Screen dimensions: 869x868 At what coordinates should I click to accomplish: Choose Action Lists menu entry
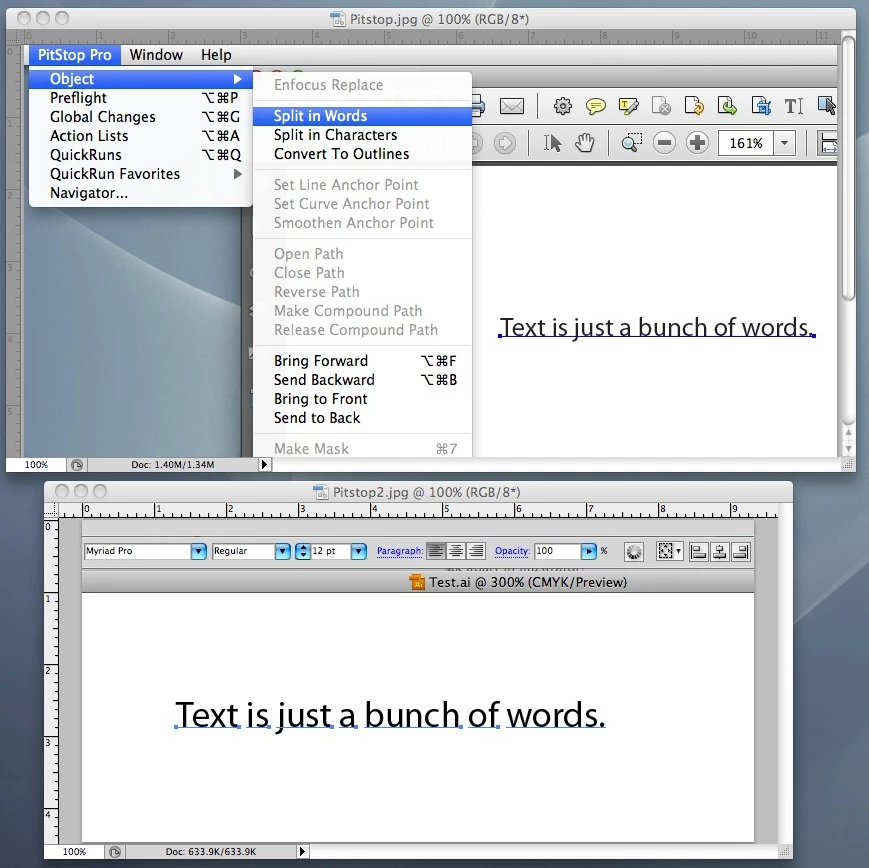[x=141, y=136]
